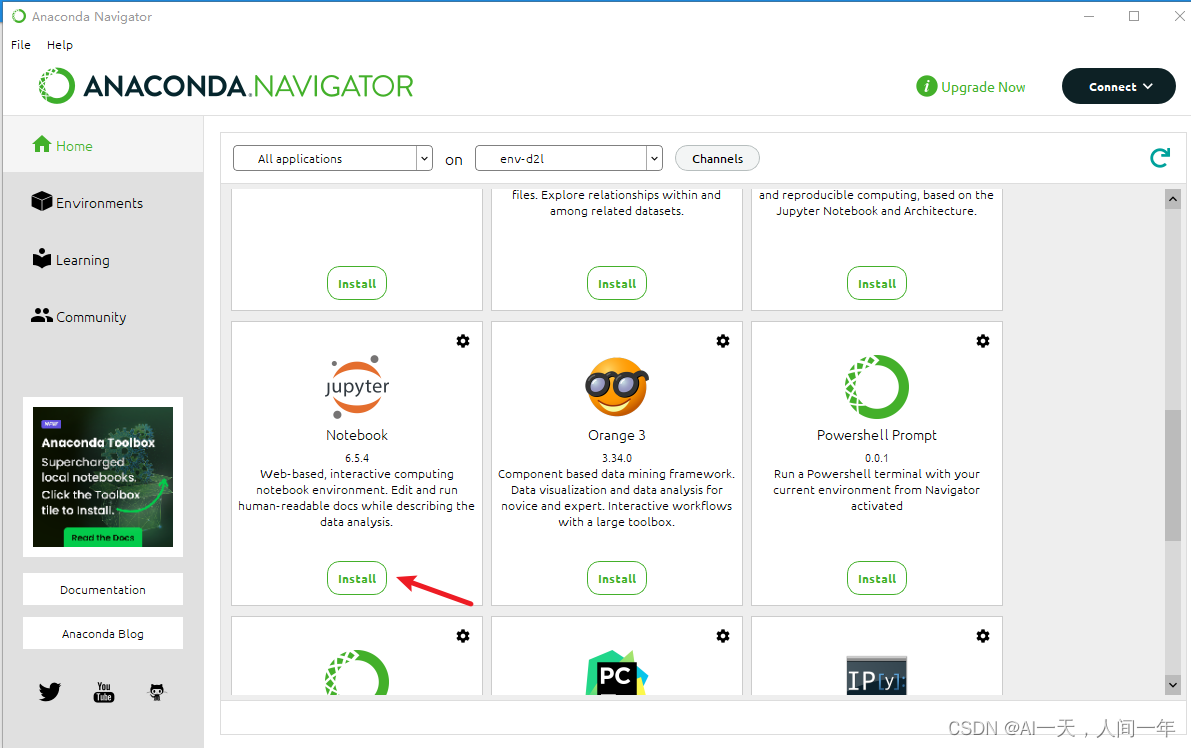
Task: Click the Community people icon
Action: 42,315
